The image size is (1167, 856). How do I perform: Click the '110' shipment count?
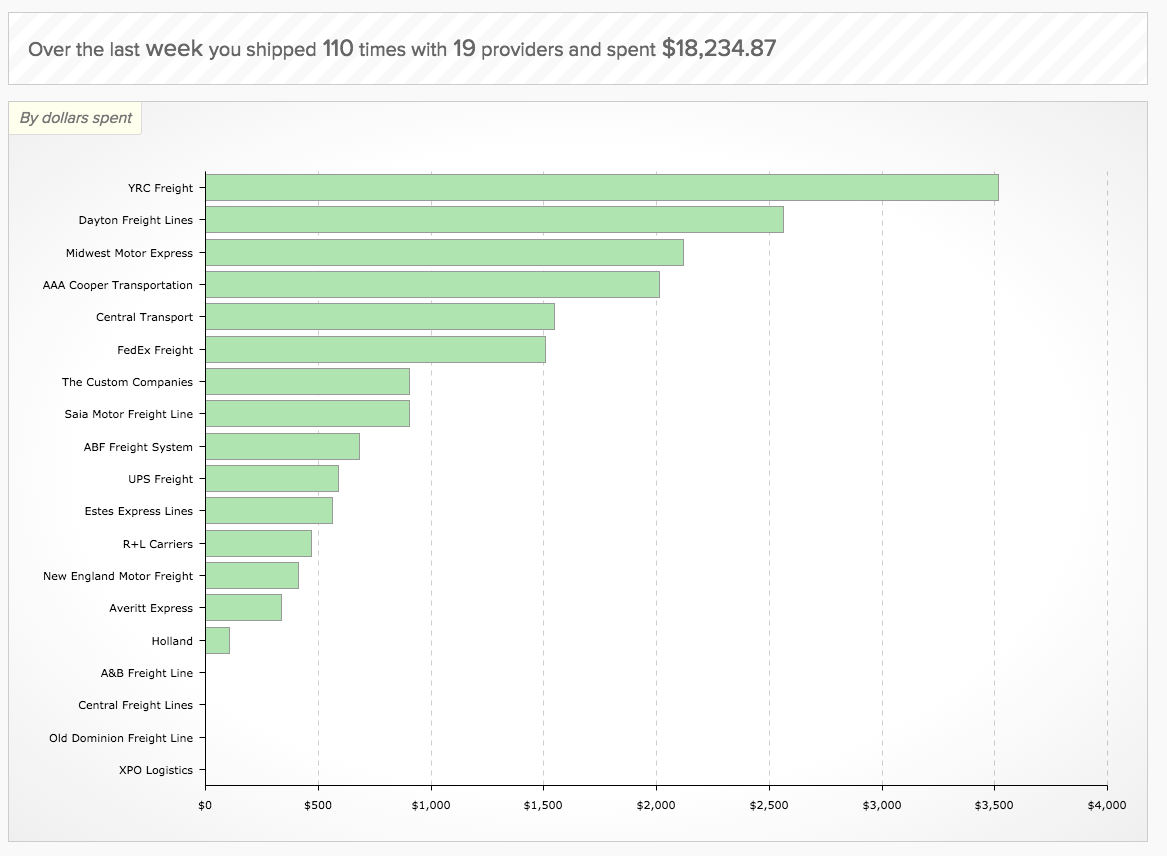tap(338, 49)
